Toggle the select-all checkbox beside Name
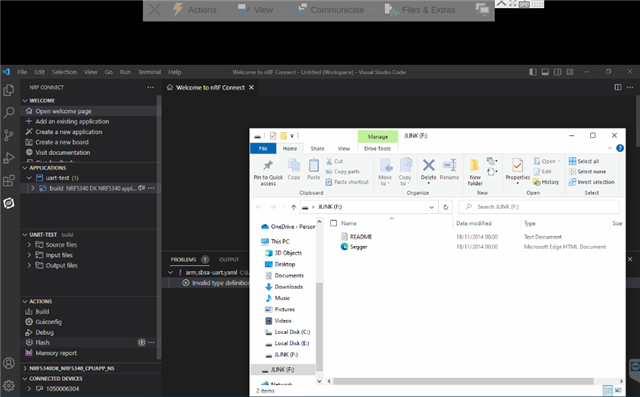The width and height of the screenshot is (640, 397). [333, 223]
